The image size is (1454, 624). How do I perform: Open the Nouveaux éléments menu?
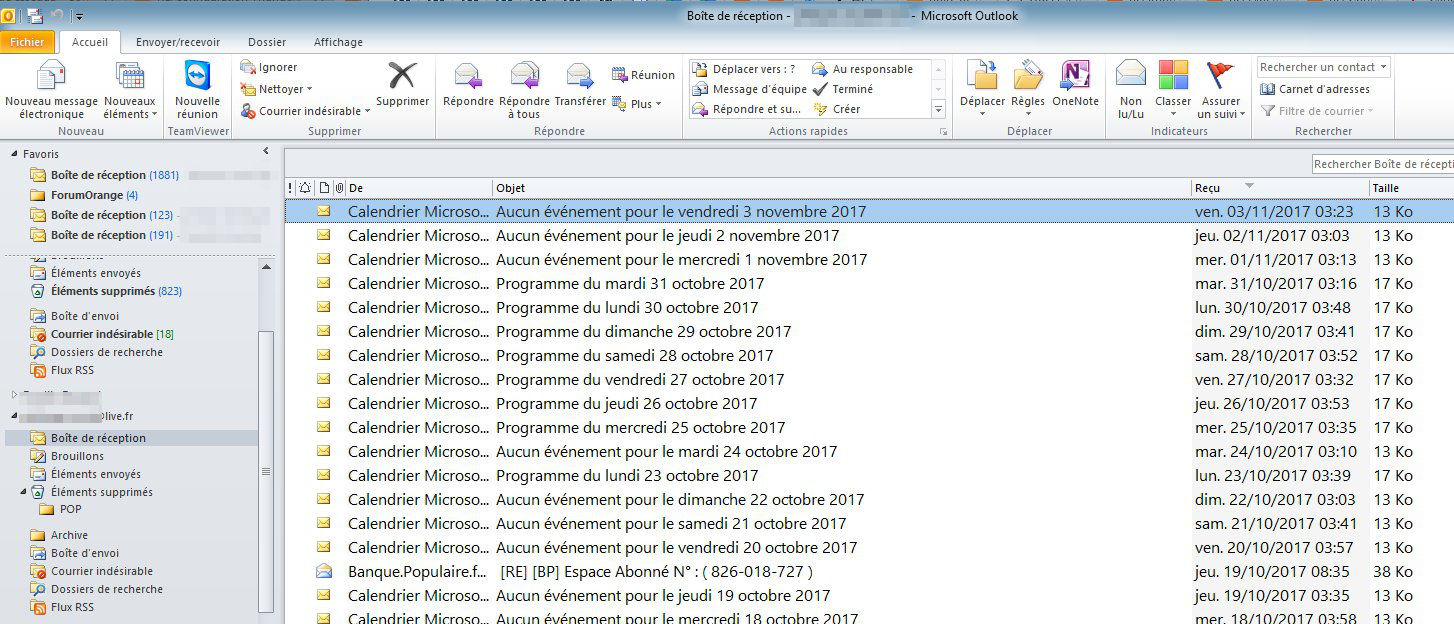130,91
